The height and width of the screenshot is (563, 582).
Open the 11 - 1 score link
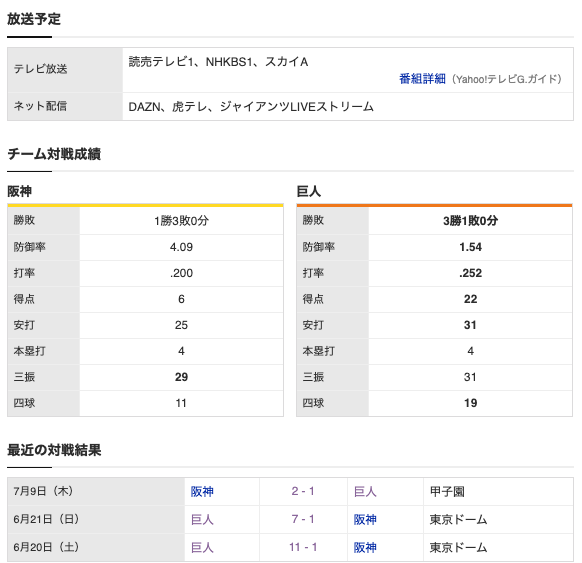tap(303, 547)
